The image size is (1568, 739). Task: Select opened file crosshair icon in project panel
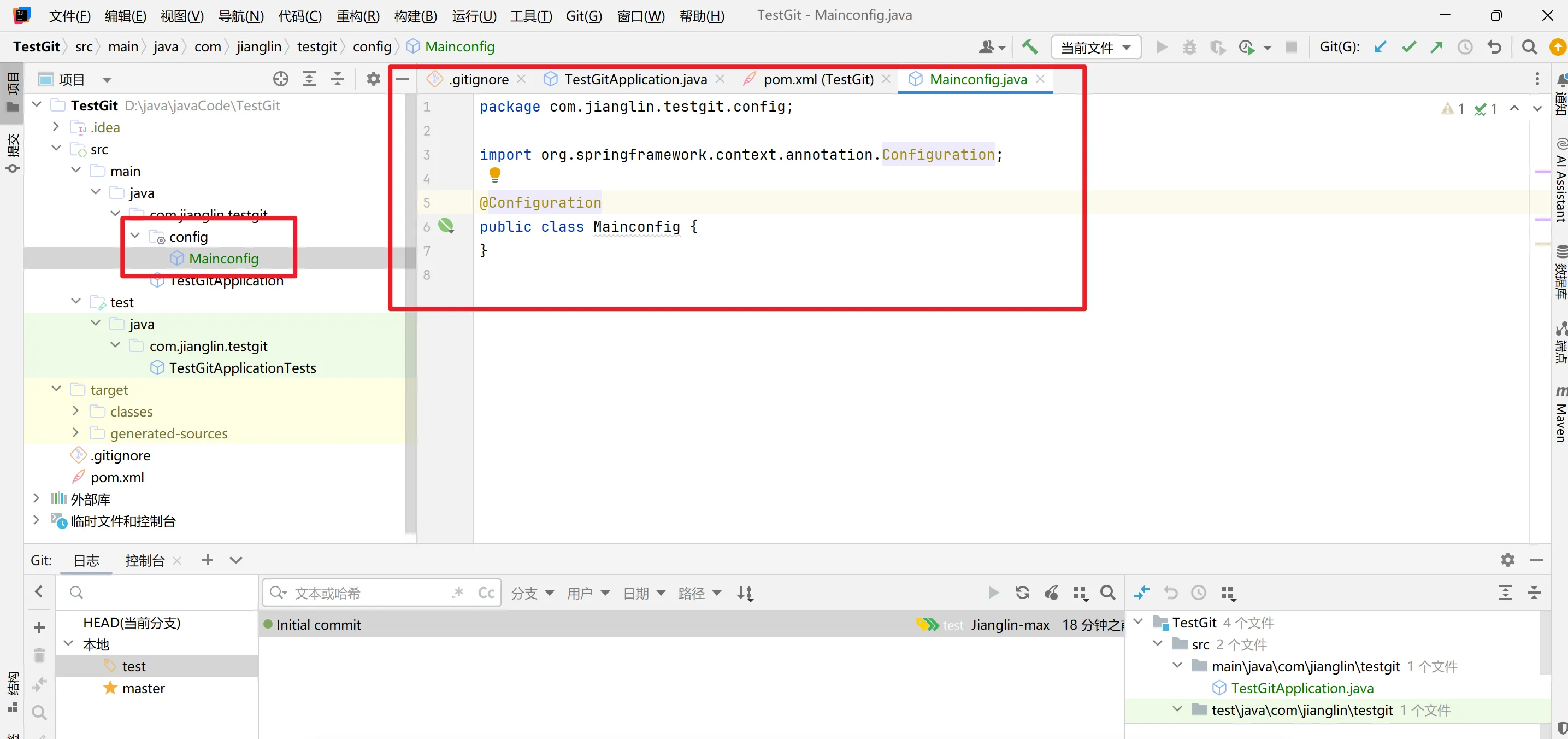pyautogui.click(x=281, y=79)
